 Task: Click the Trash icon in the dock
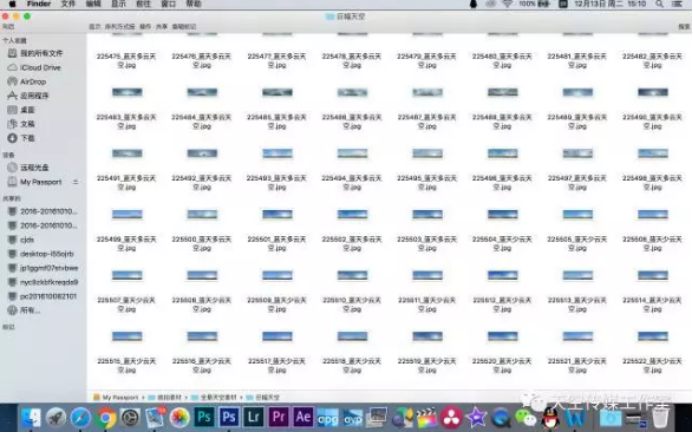click(660, 417)
